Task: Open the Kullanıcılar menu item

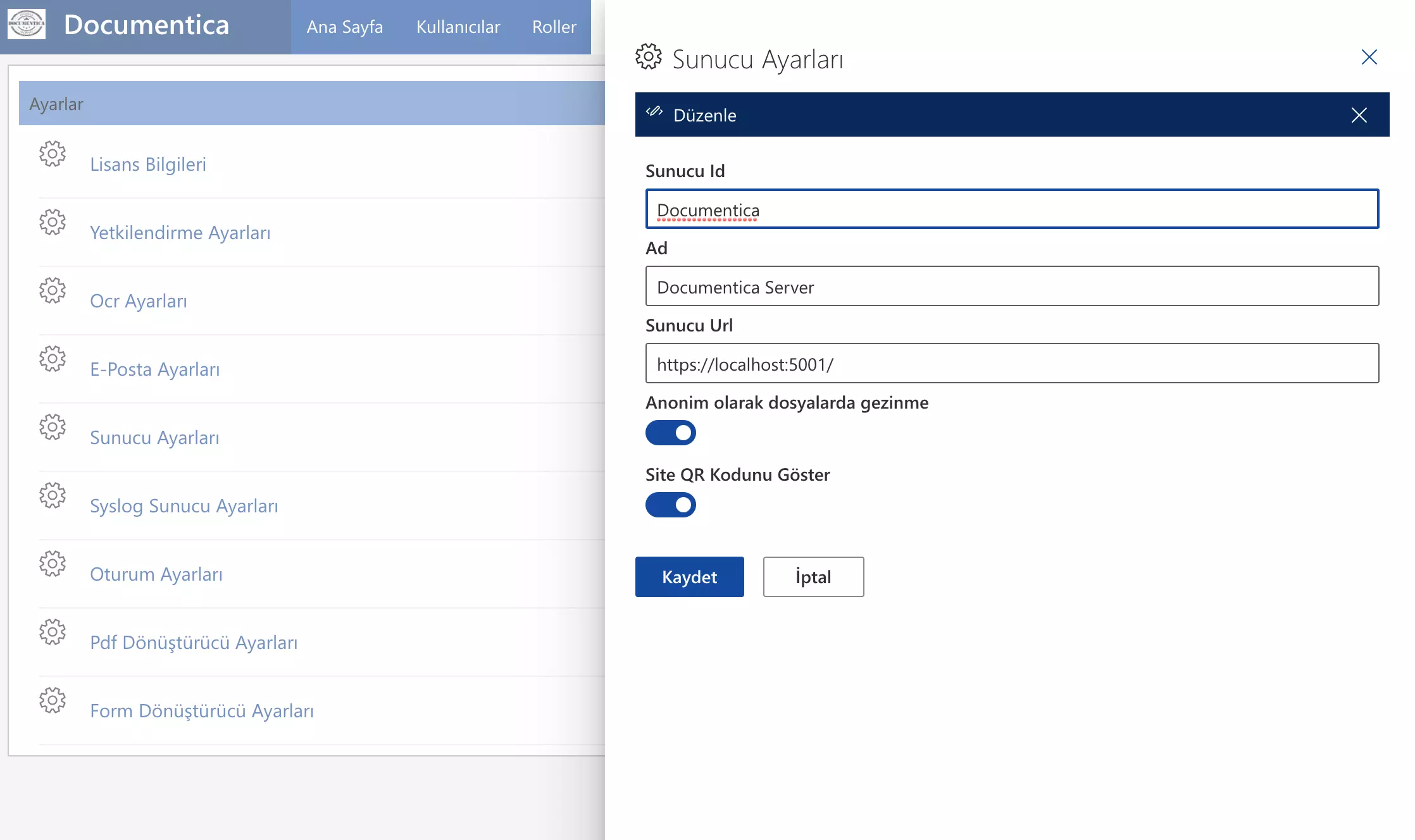Action: (458, 27)
